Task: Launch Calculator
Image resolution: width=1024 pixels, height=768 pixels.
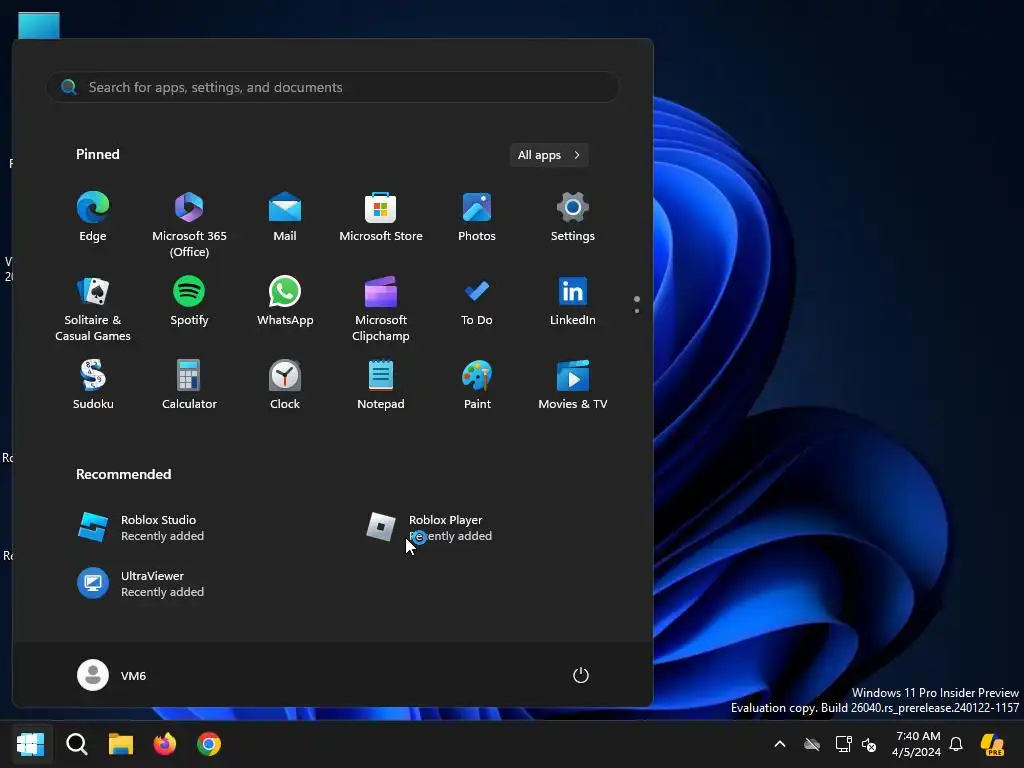Action: [189, 385]
